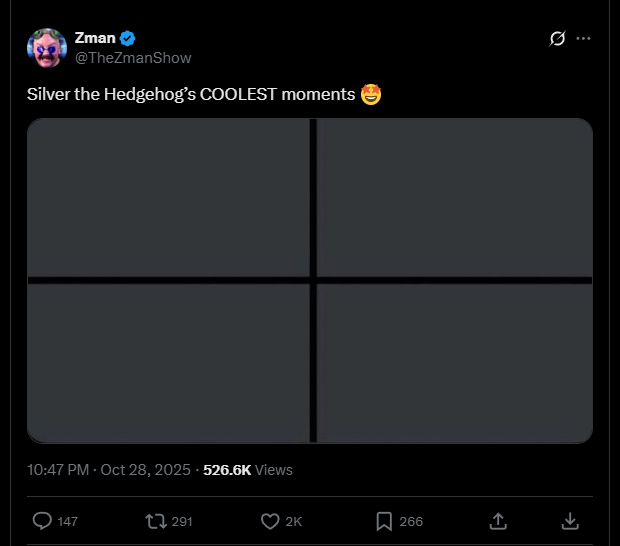Open the bottom-left media thumbnail

click(x=168, y=363)
